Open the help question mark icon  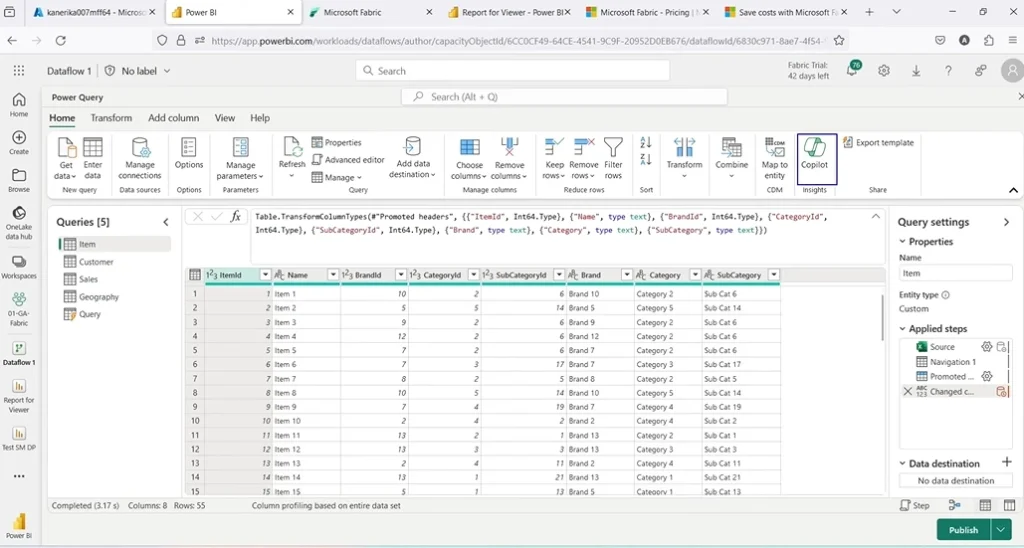click(x=948, y=71)
